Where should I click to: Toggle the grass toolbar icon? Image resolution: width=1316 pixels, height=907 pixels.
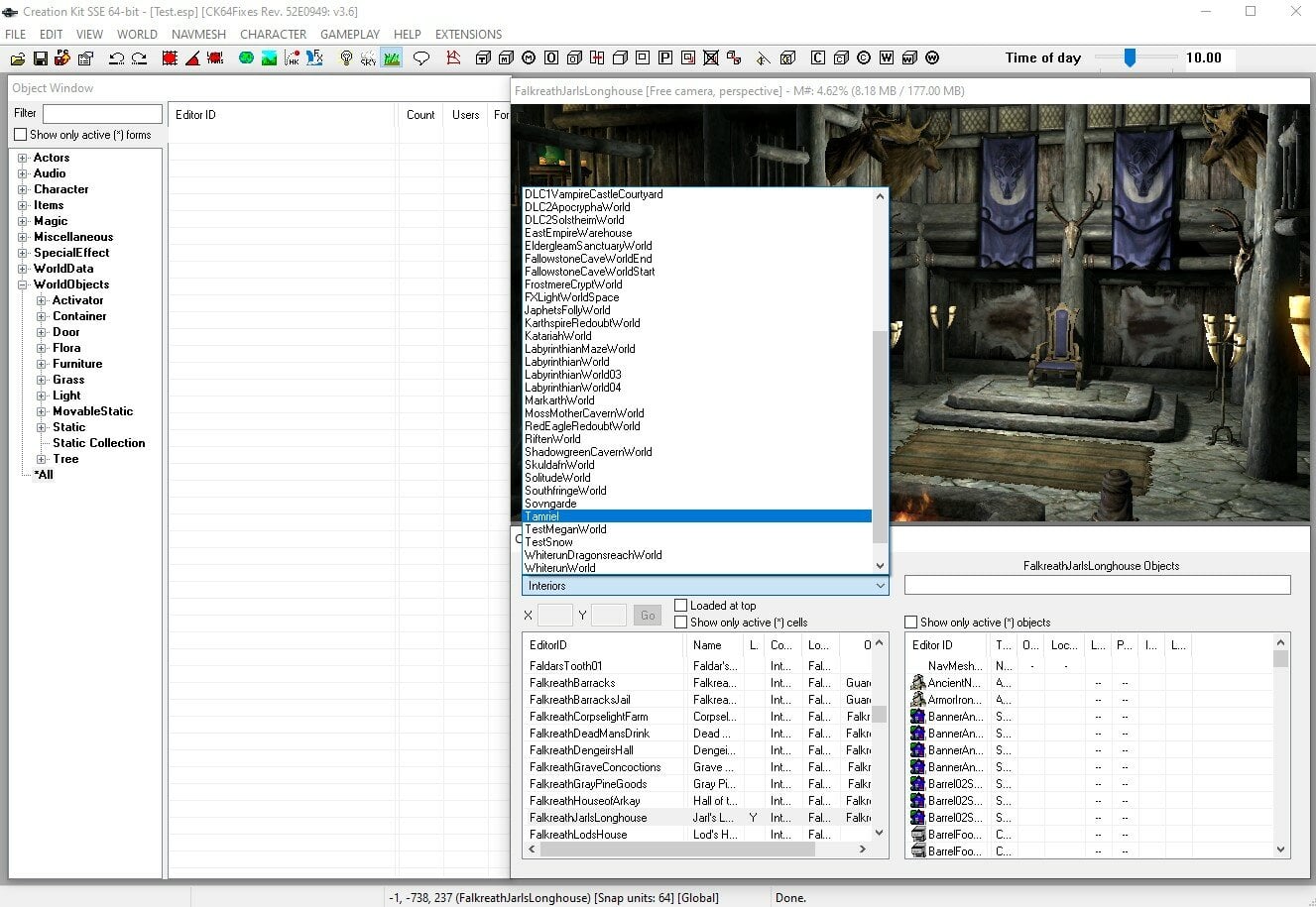tap(391, 58)
